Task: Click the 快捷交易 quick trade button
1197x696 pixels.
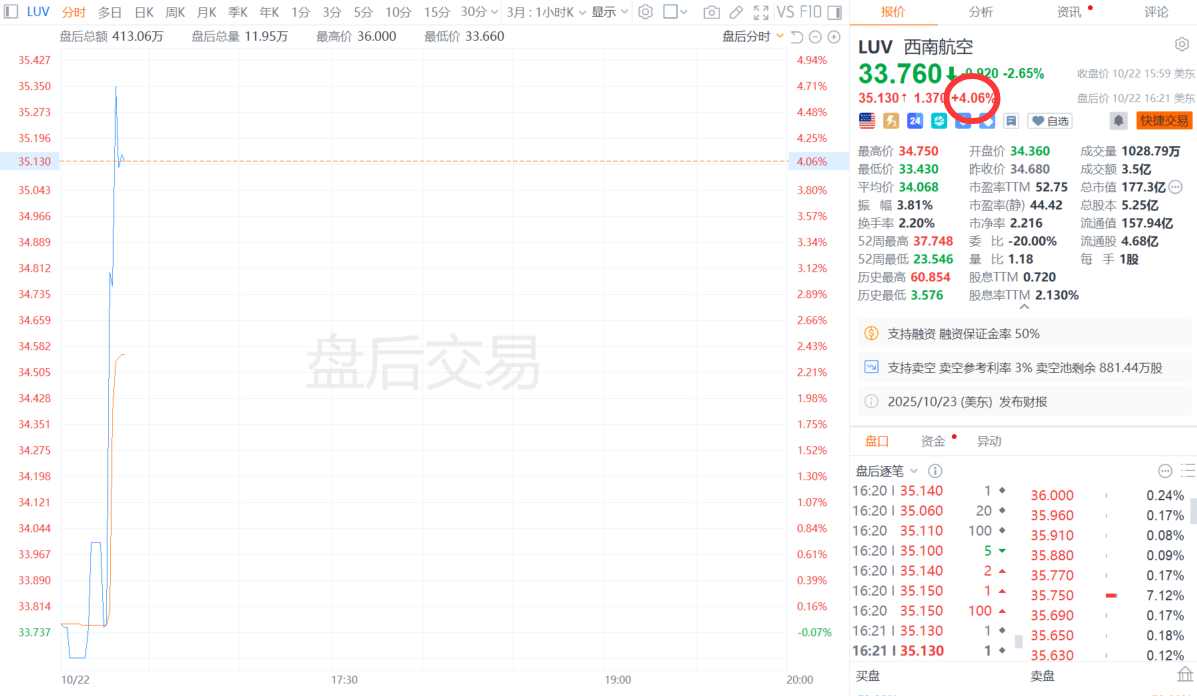Action: point(1164,120)
